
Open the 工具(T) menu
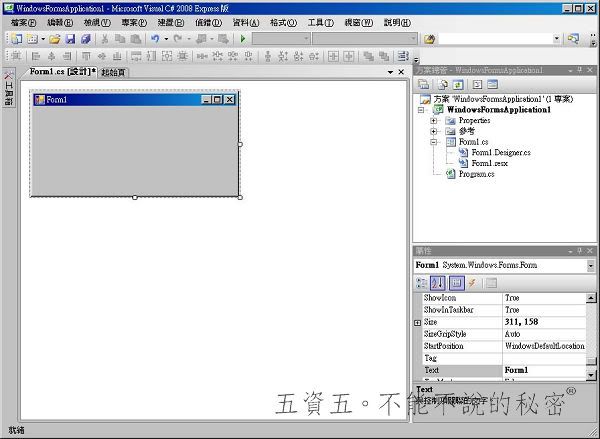click(x=320, y=22)
